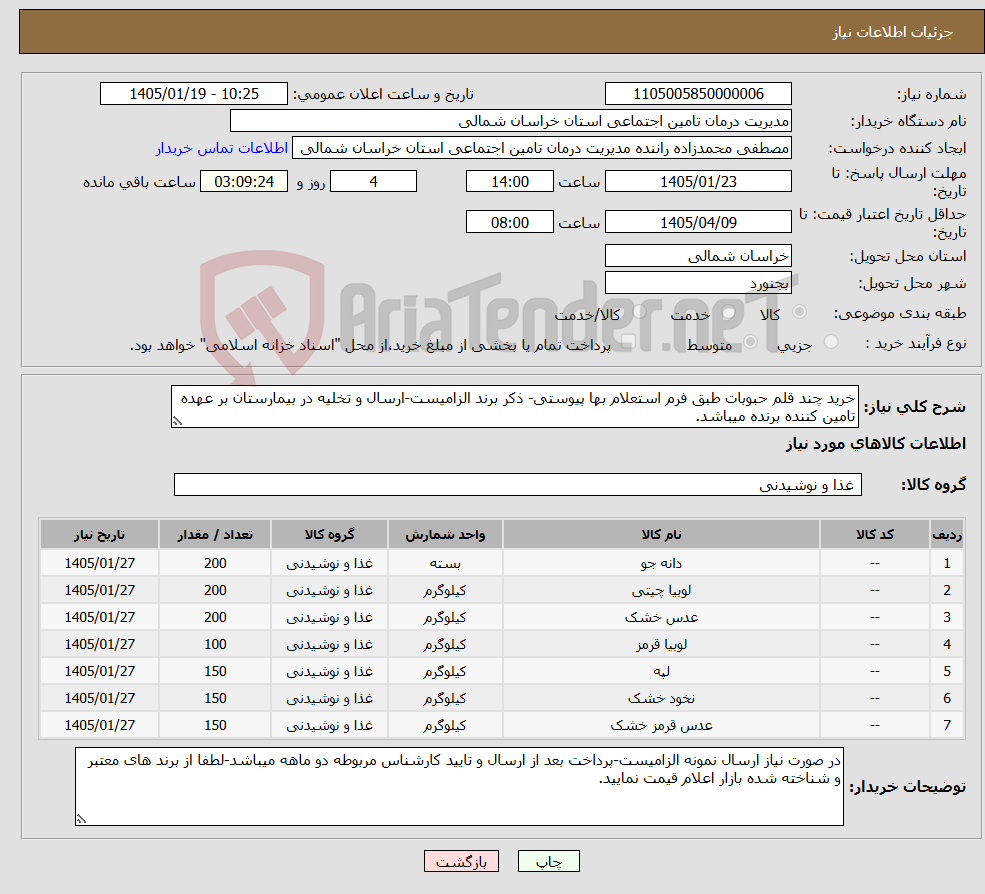Image resolution: width=985 pixels, height=894 pixels.
Task: Click quantity 150 in the لپه row
Action: pyautogui.click(x=215, y=672)
